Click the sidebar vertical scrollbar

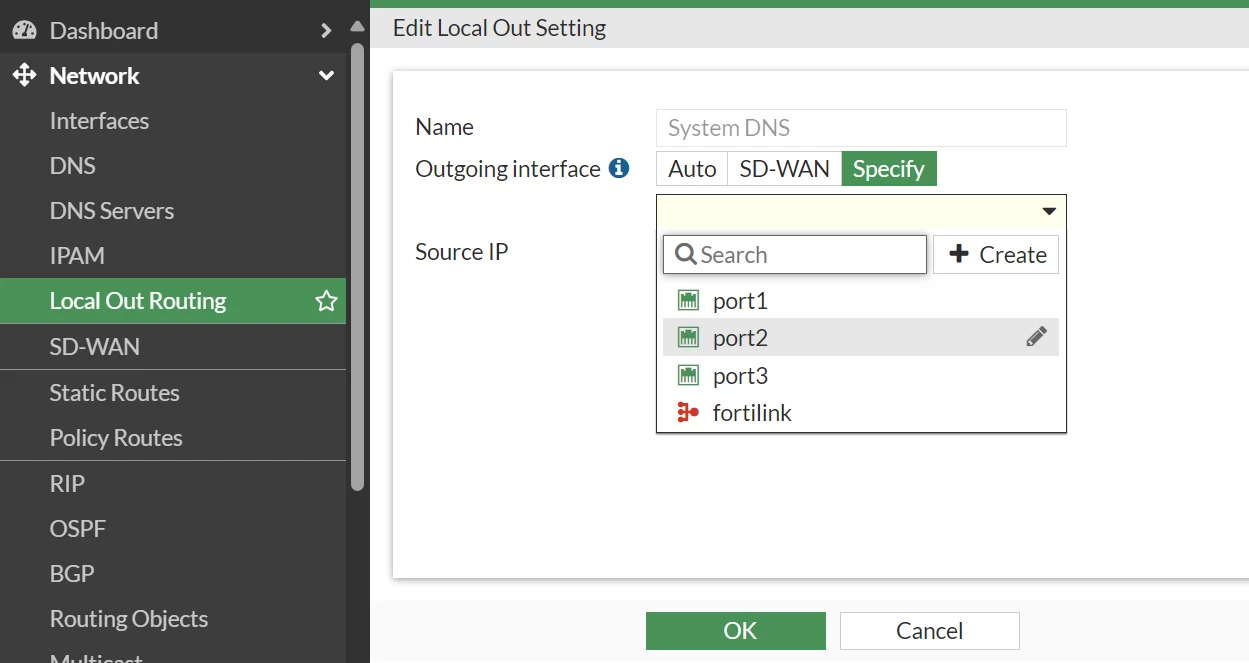(357, 268)
